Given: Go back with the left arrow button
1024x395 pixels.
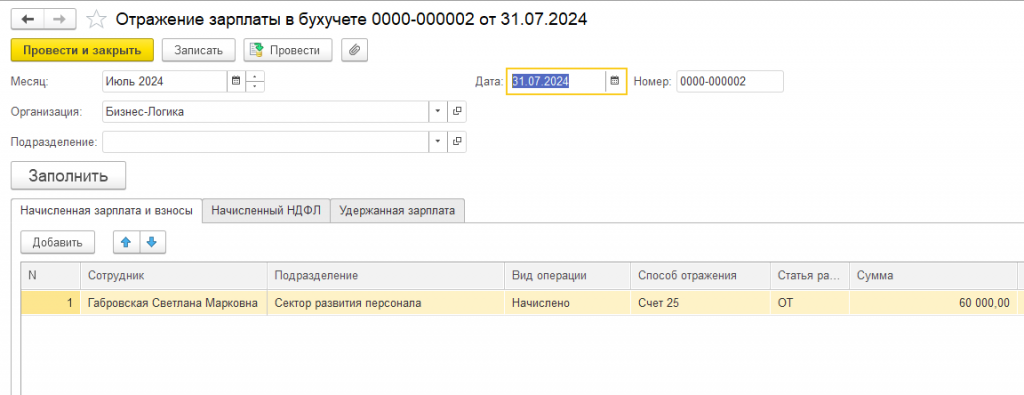Looking at the screenshot, I should click(27, 19).
